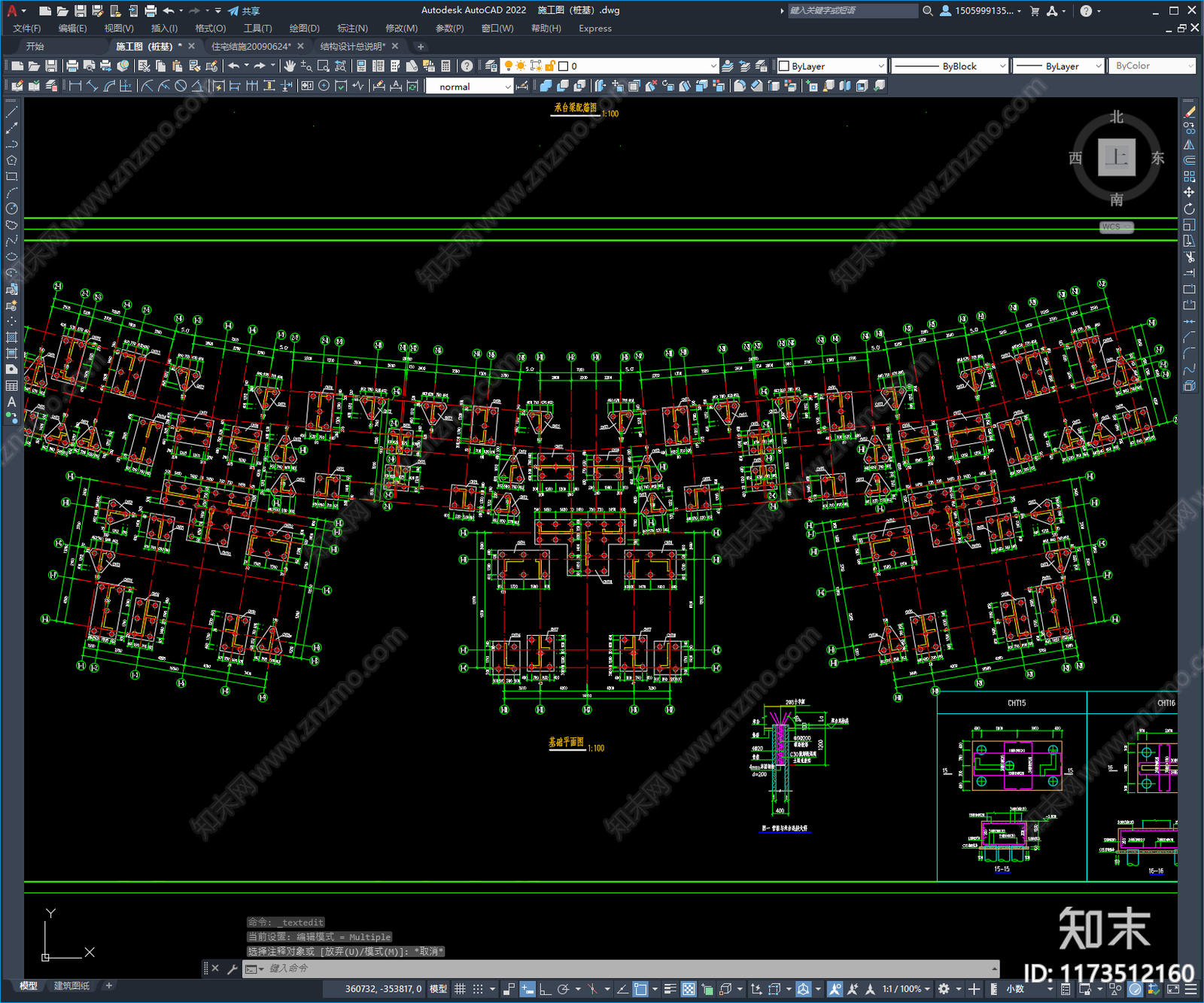The image size is (1204, 1003).
Task: Click the ByLayer color swatch box
Action: (784, 66)
